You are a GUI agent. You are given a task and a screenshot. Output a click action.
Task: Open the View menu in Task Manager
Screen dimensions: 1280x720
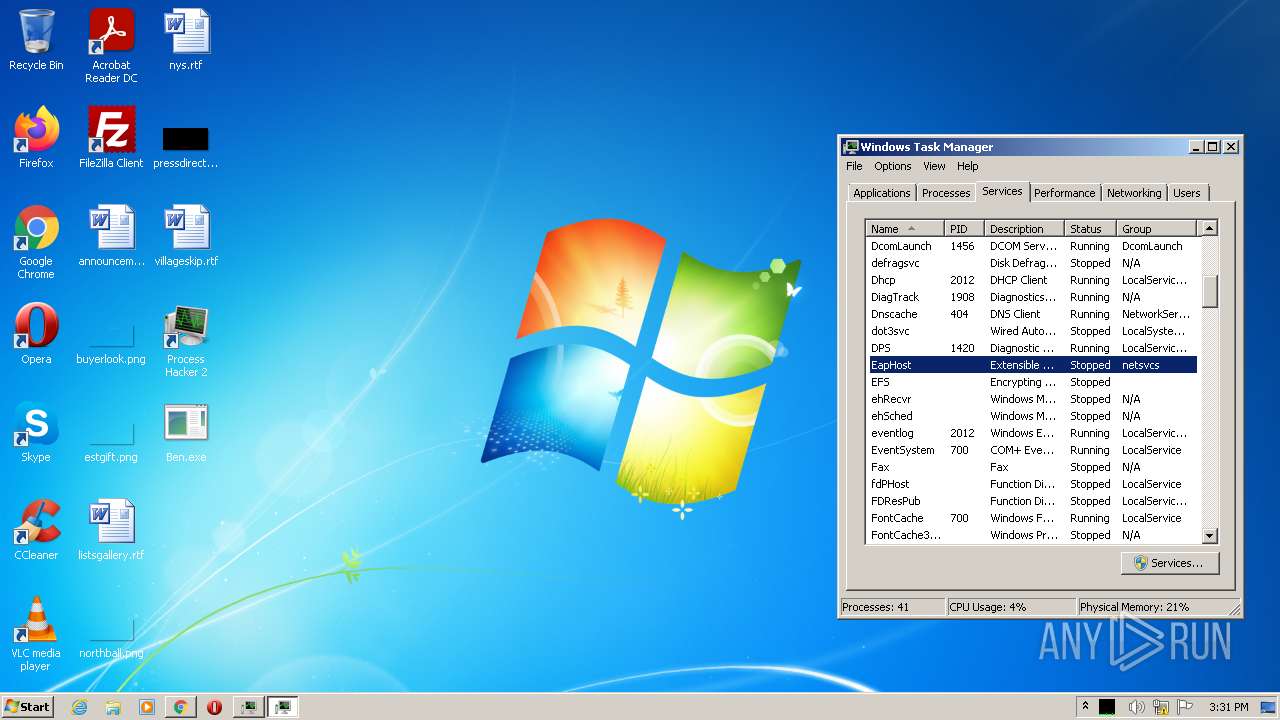click(x=934, y=166)
